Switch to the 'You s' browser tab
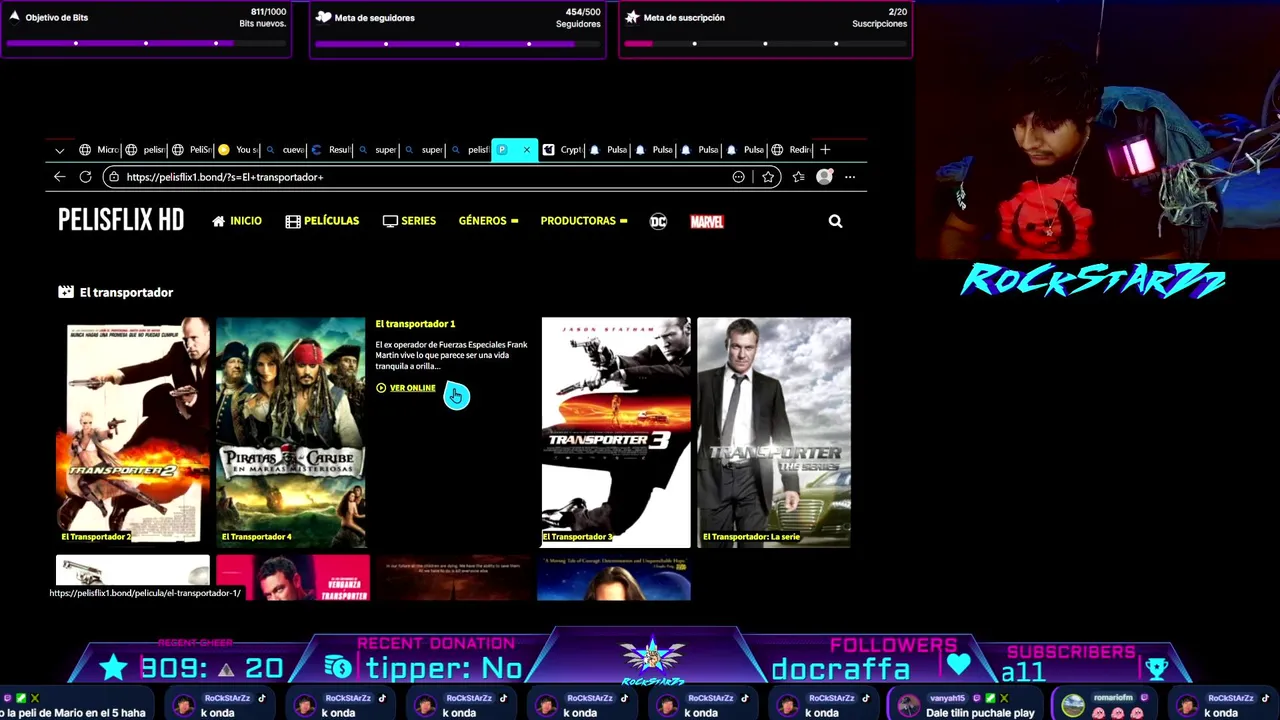1280x720 pixels. click(238, 150)
